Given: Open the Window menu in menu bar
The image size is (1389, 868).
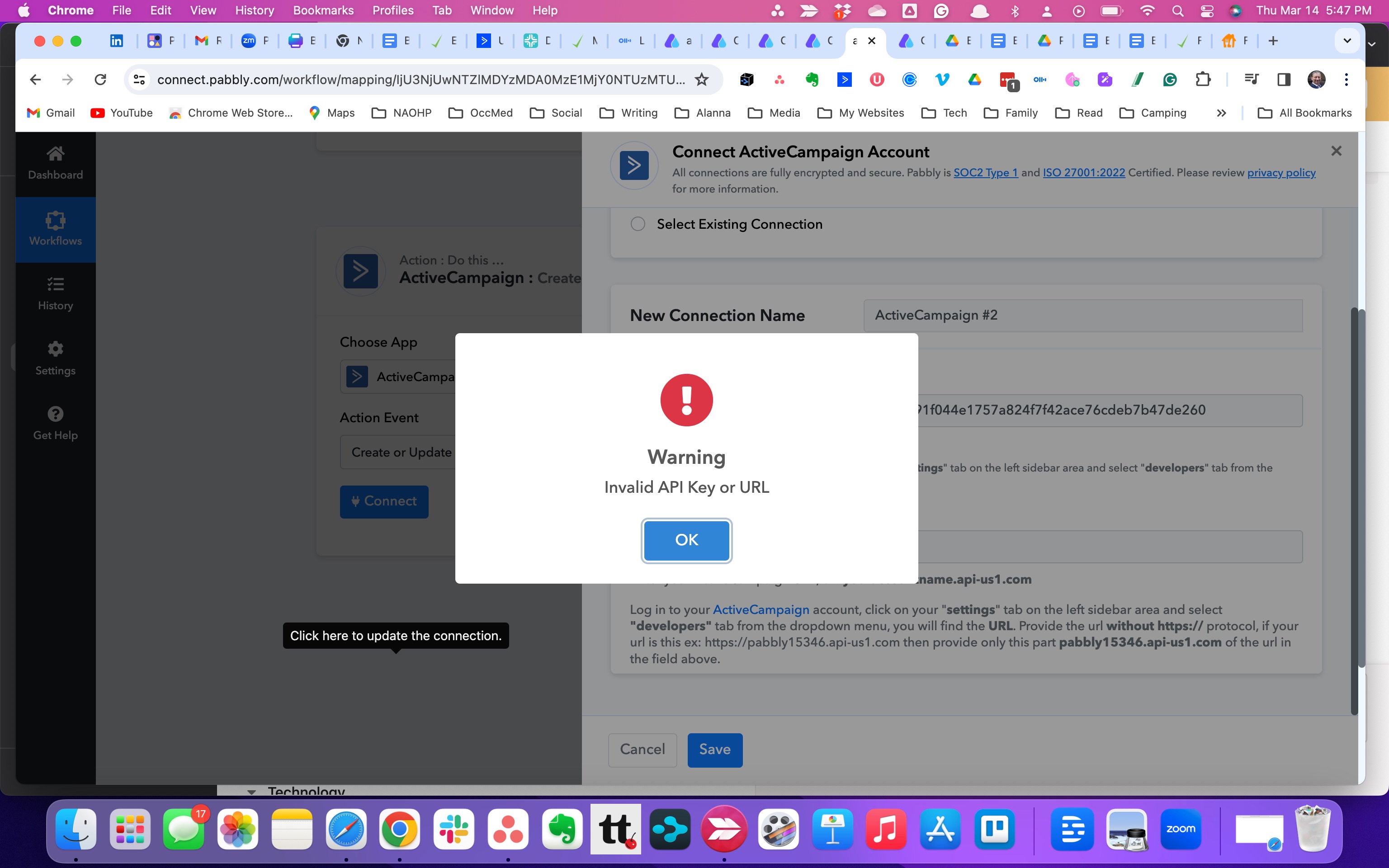Looking at the screenshot, I should (492, 10).
